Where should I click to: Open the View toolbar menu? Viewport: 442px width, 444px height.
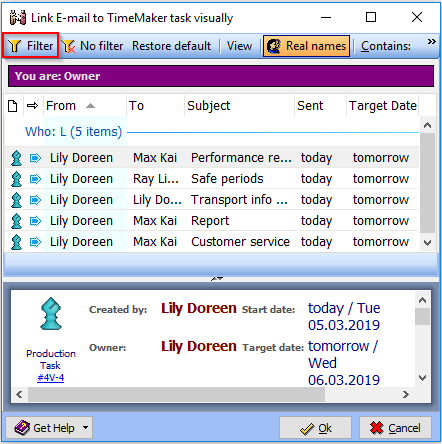[x=239, y=46]
